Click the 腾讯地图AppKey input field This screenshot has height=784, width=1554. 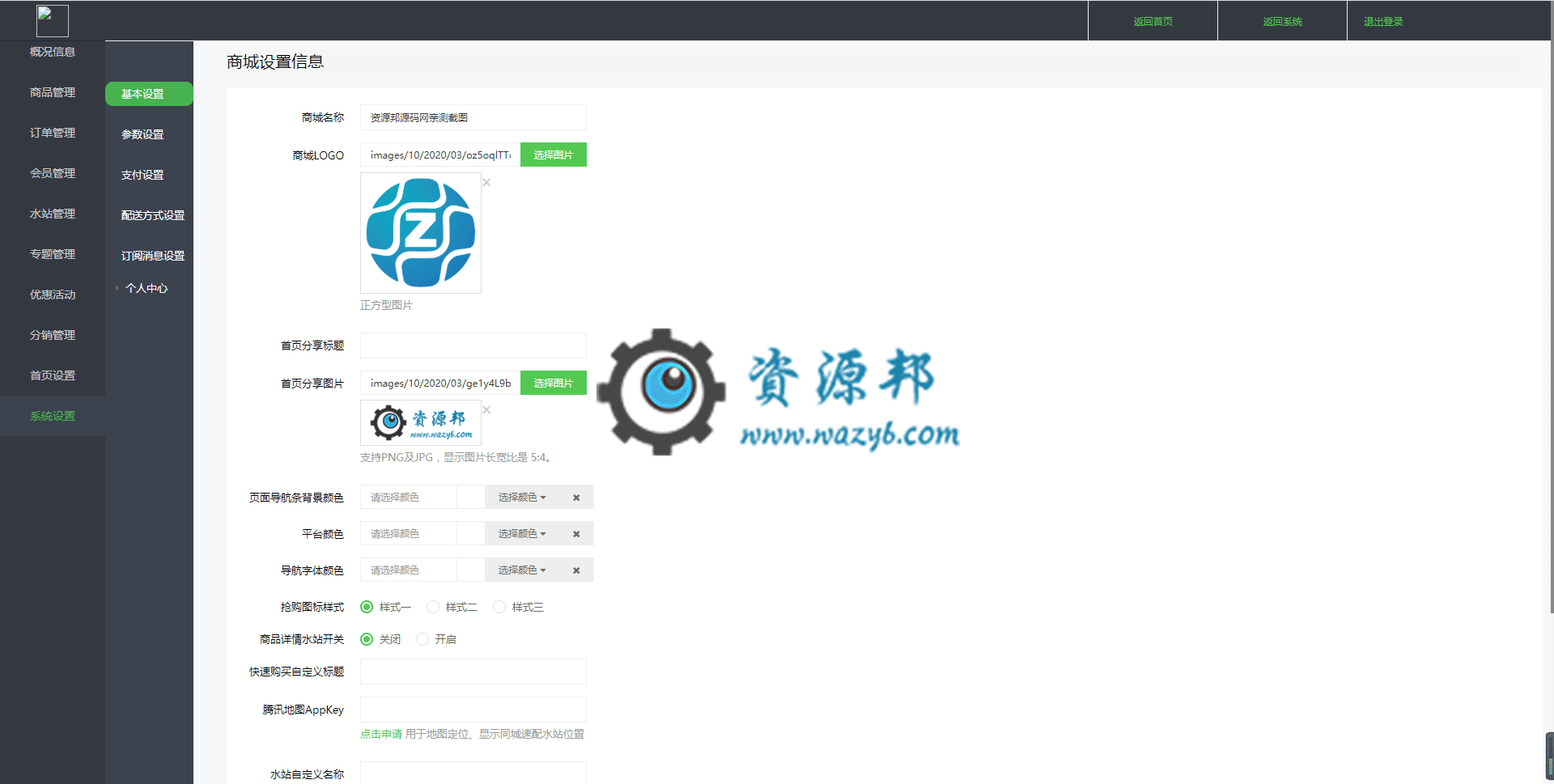(x=473, y=710)
